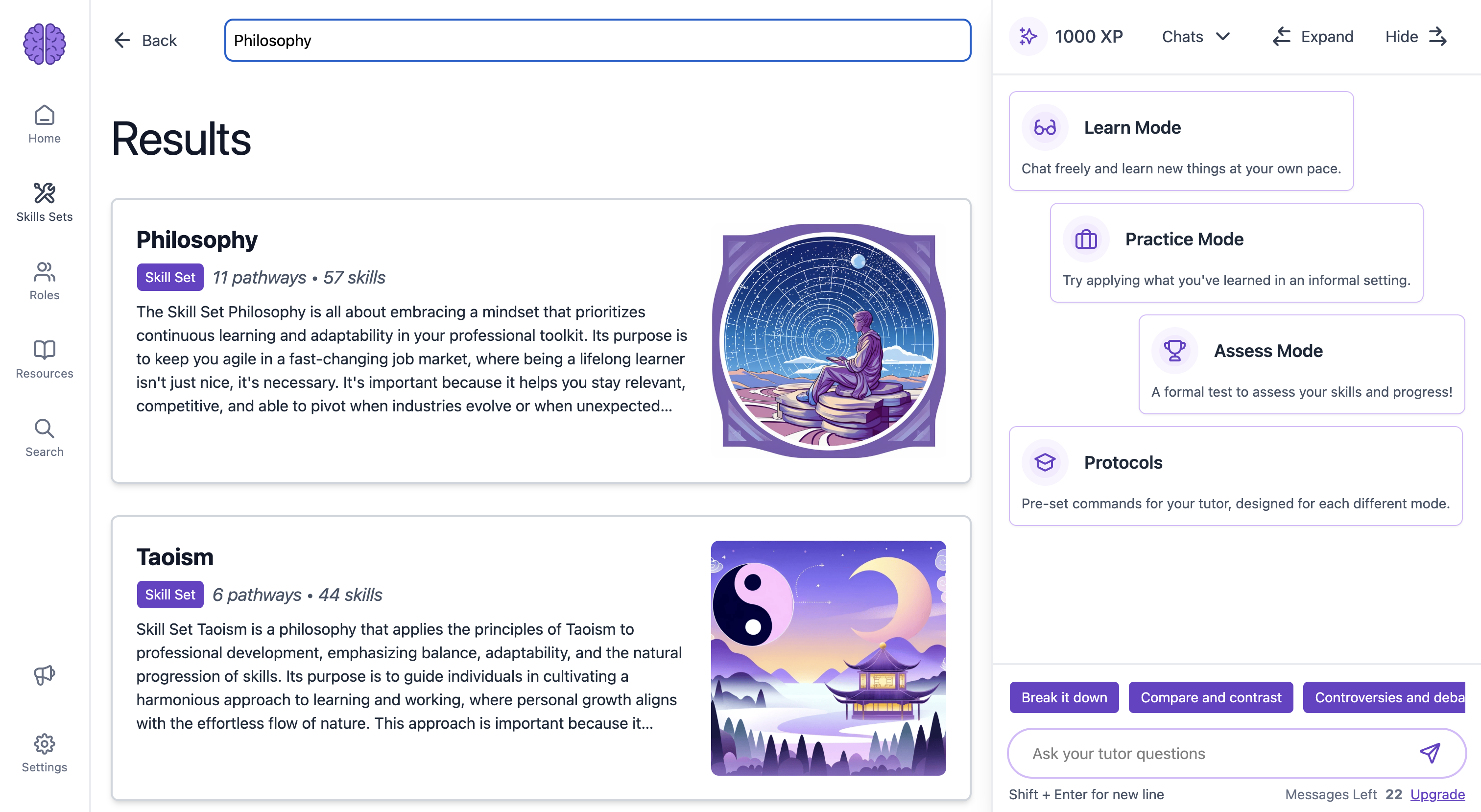1481x812 pixels.
Task: Open the Taoism skill set thumbnail
Action: click(828, 658)
